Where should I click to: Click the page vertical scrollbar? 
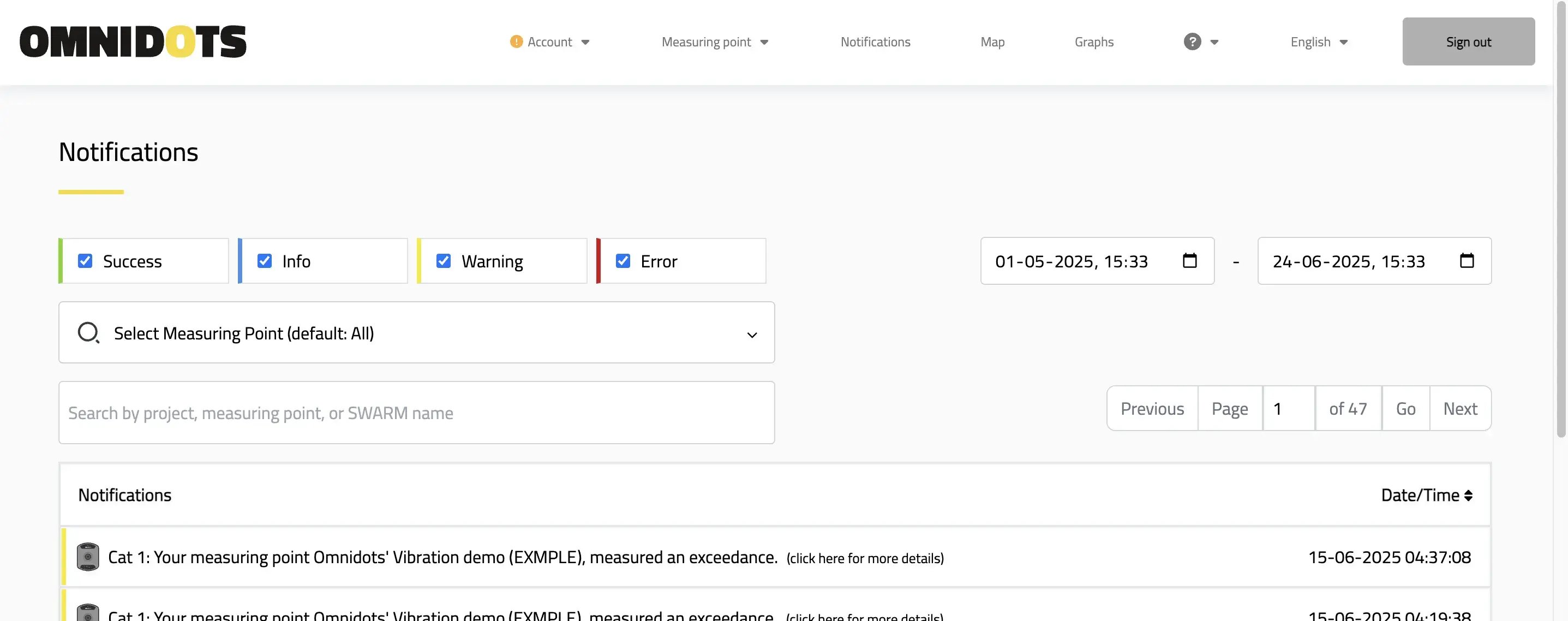[x=1561, y=219]
